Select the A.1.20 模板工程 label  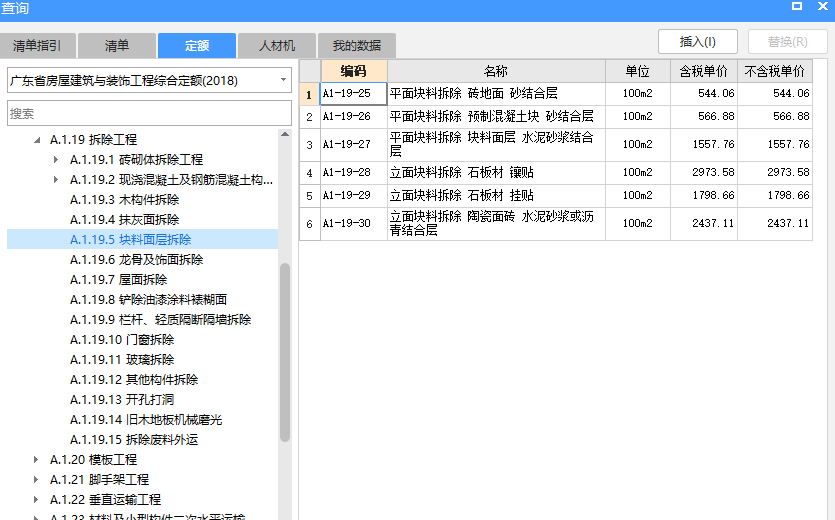point(93,459)
